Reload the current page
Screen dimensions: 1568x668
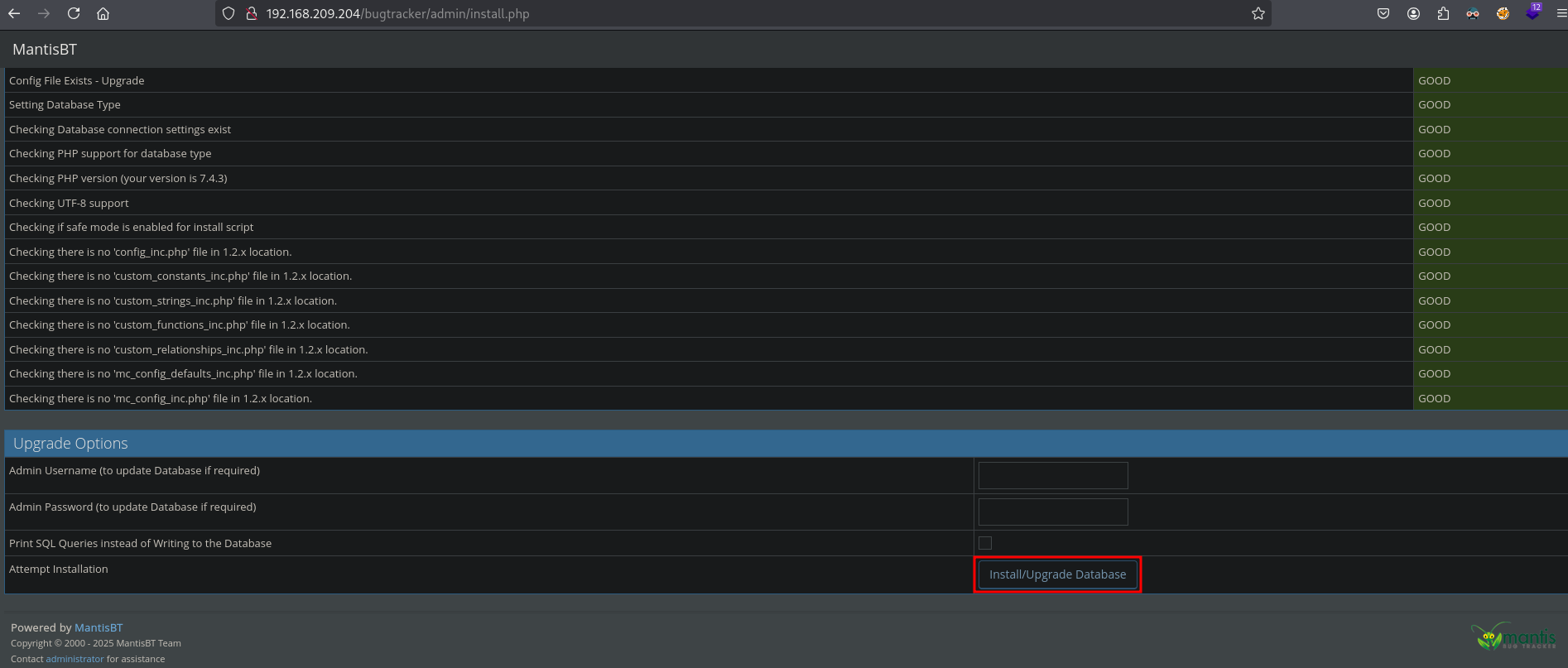[74, 13]
